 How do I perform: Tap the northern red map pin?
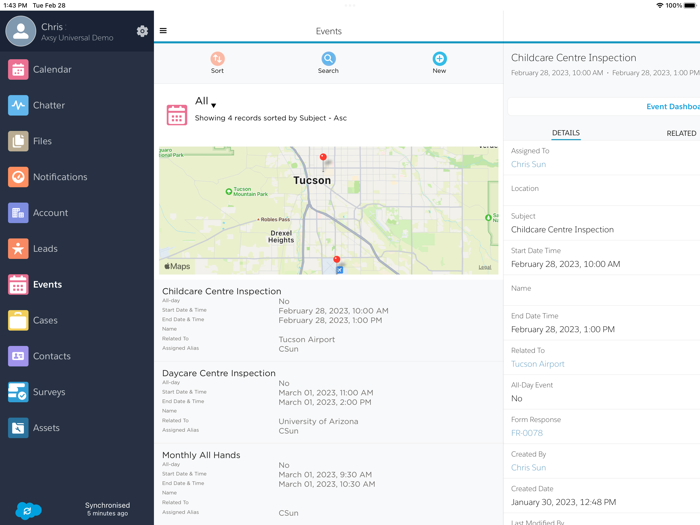[x=323, y=157]
